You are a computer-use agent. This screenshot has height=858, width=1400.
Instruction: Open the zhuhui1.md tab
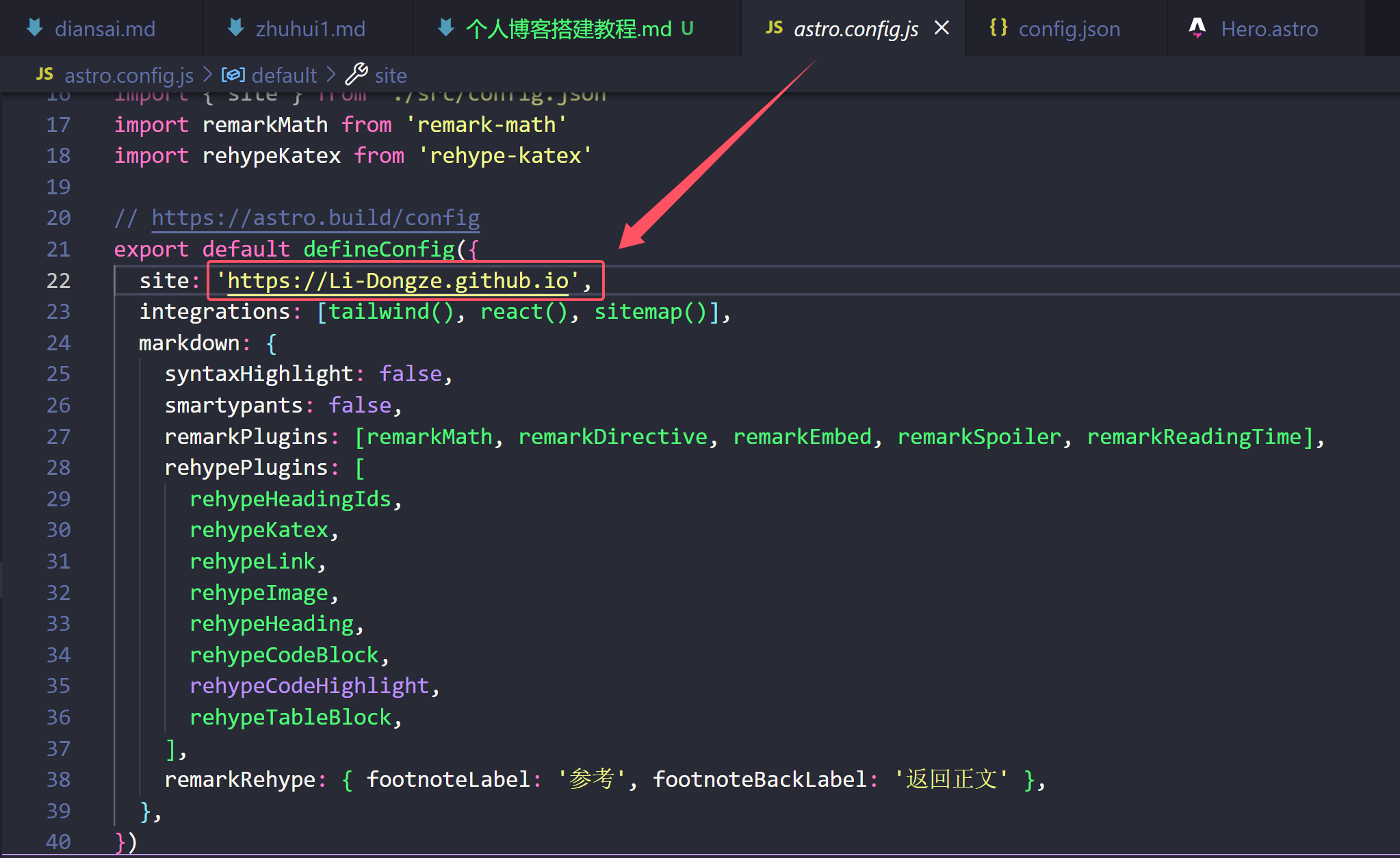(x=308, y=29)
